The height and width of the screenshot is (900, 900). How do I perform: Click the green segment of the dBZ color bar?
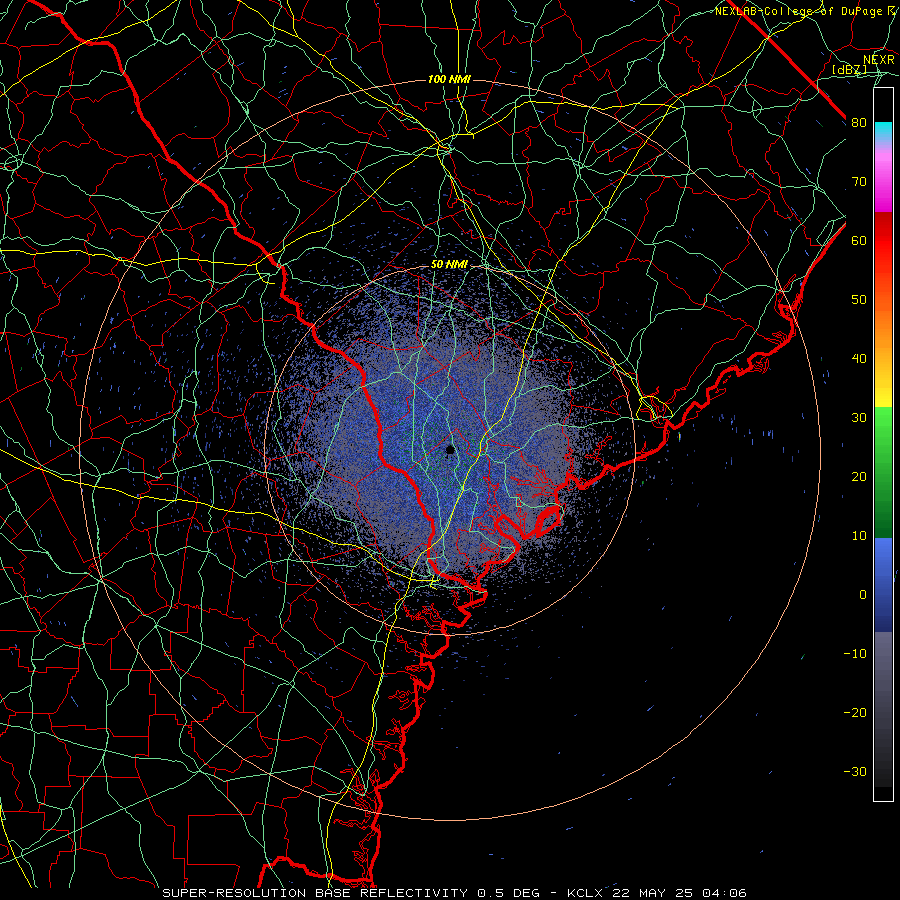tap(883, 472)
